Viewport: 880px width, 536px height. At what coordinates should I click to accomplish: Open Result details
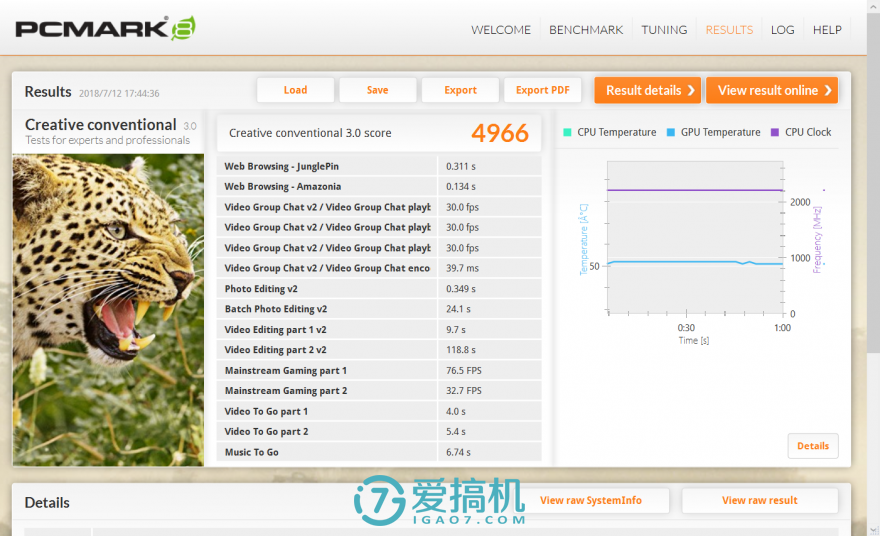648,90
